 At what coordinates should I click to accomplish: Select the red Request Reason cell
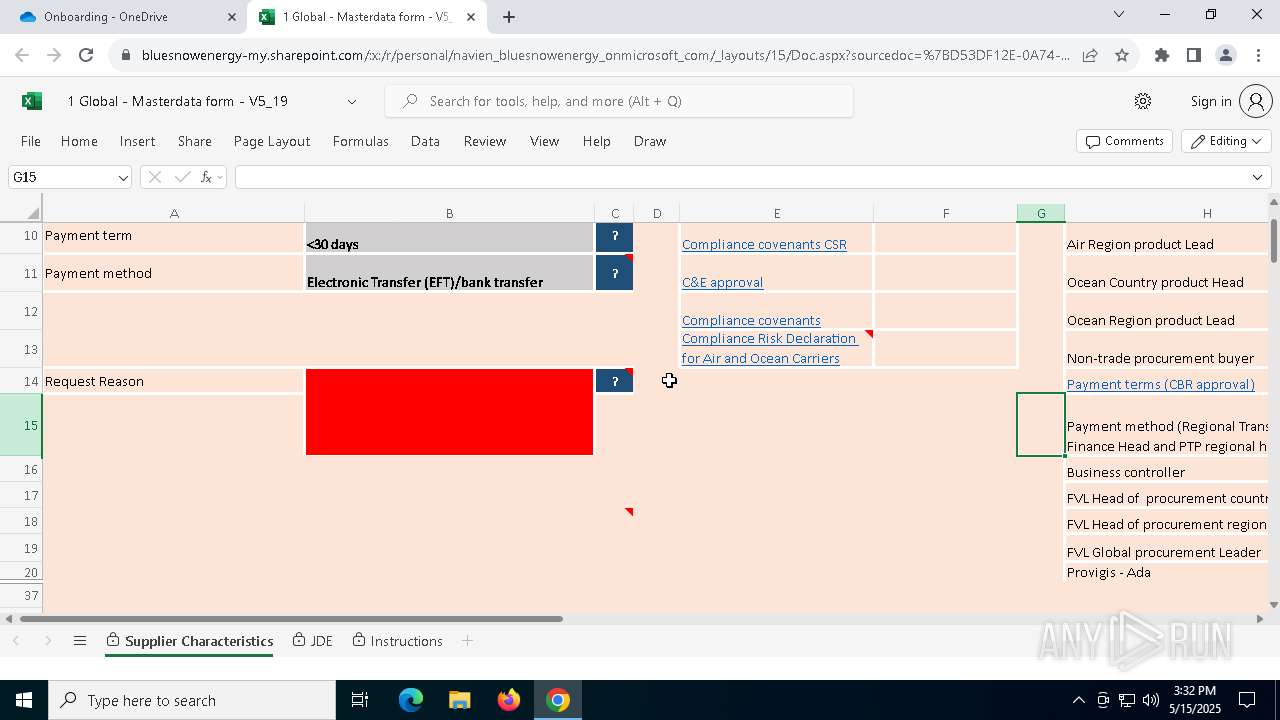pyautogui.click(x=449, y=412)
